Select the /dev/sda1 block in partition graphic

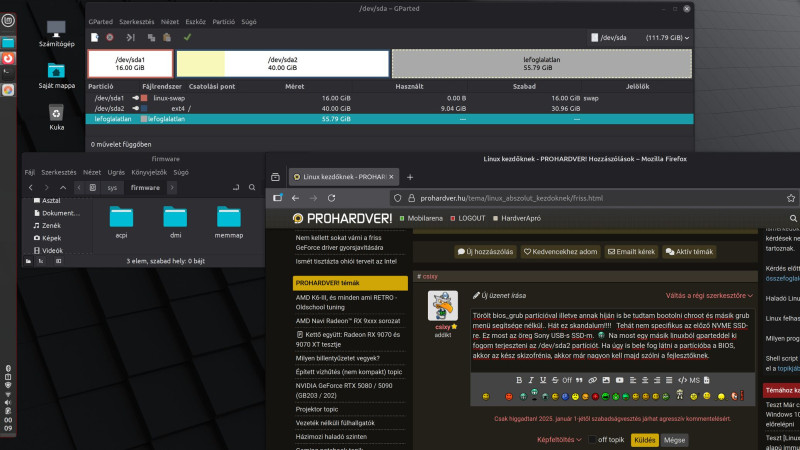[130, 64]
